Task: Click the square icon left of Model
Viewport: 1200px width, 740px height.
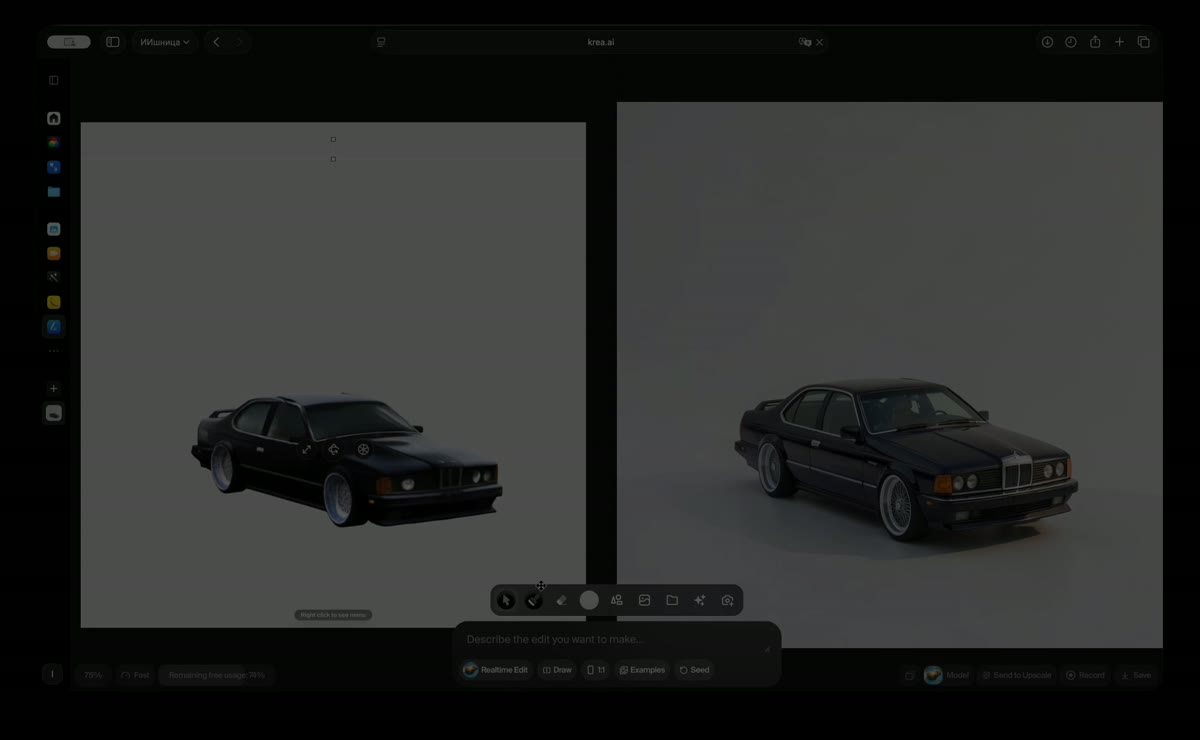Action: pyautogui.click(x=910, y=675)
